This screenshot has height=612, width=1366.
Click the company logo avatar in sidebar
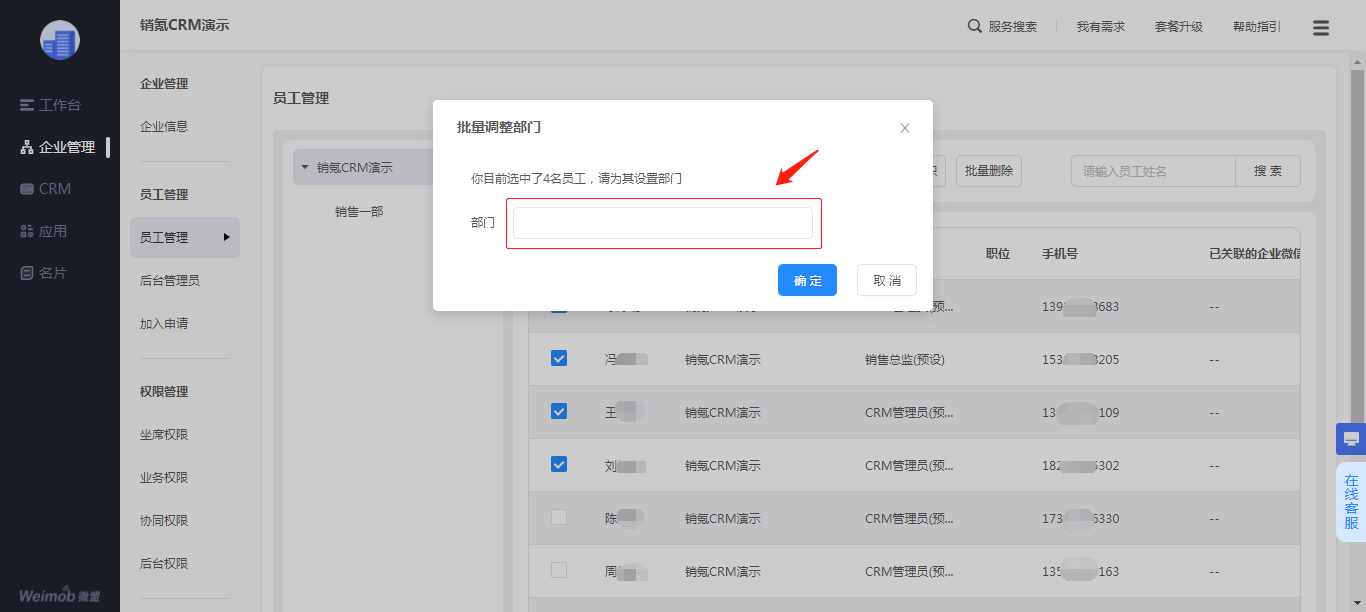point(60,40)
